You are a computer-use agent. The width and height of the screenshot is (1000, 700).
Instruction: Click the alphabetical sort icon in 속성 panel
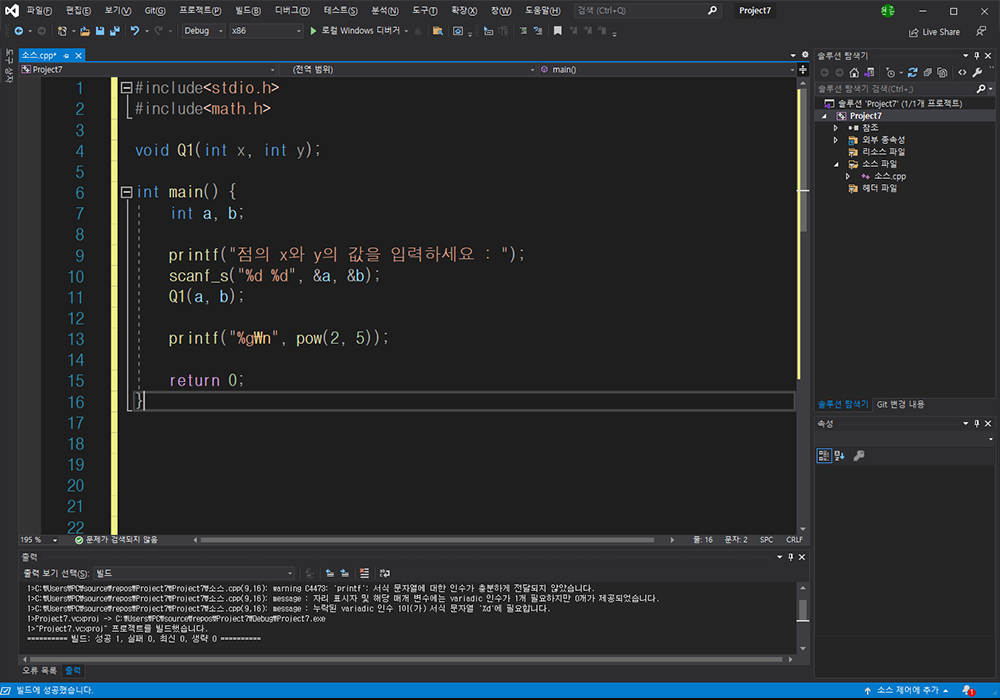point(839,455)
